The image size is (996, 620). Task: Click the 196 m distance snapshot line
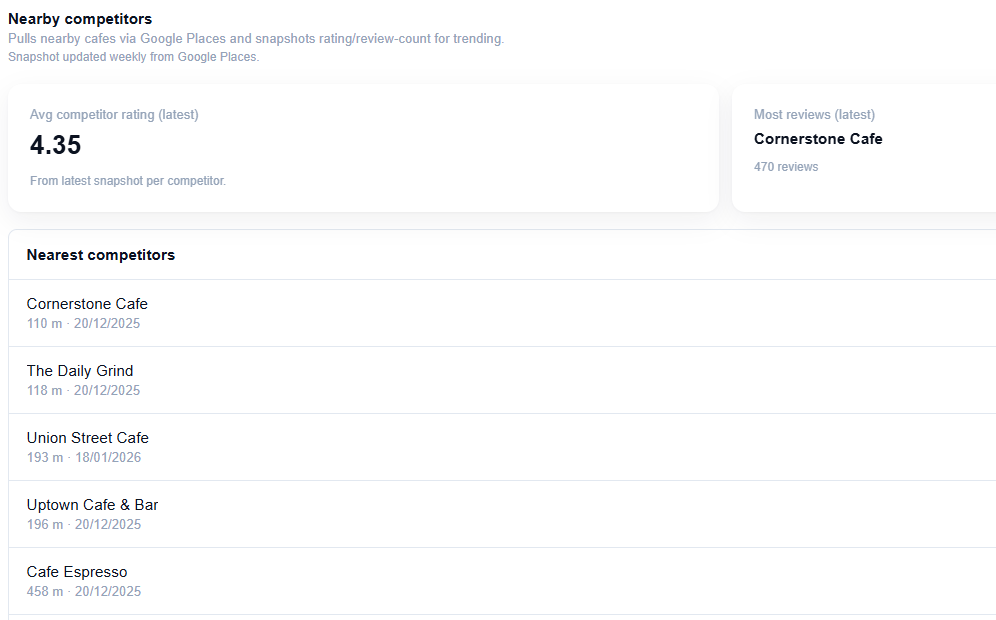click(83, 525)
